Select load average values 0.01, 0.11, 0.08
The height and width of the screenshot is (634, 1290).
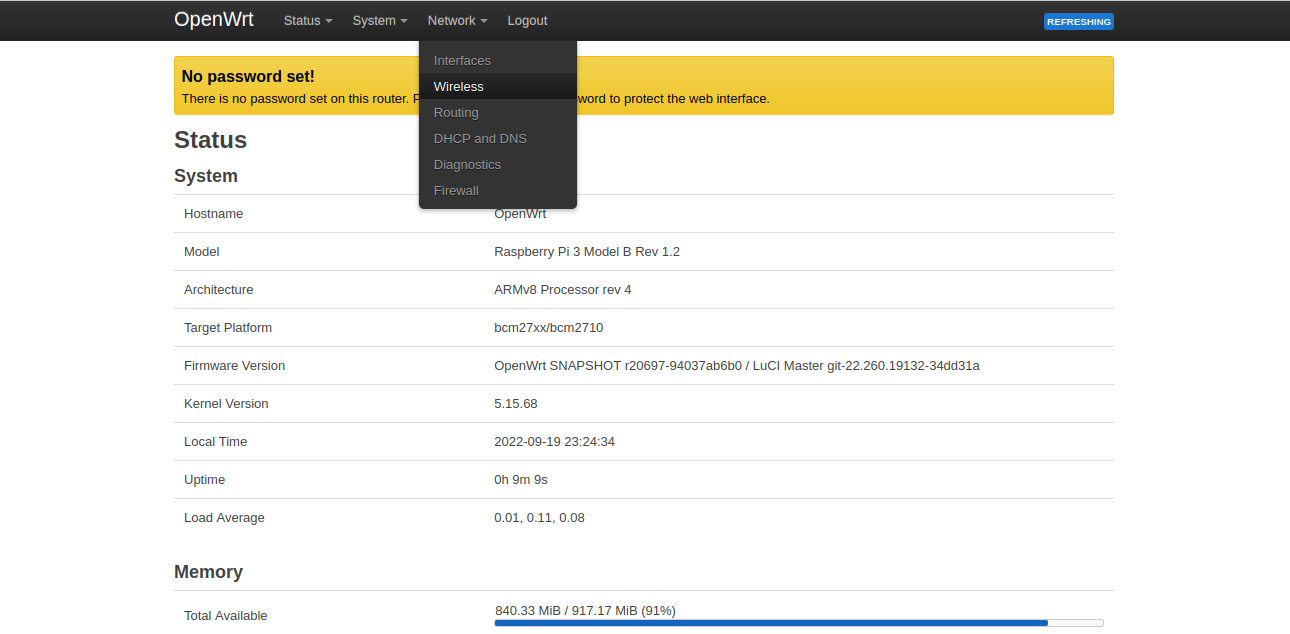[539, 518]
